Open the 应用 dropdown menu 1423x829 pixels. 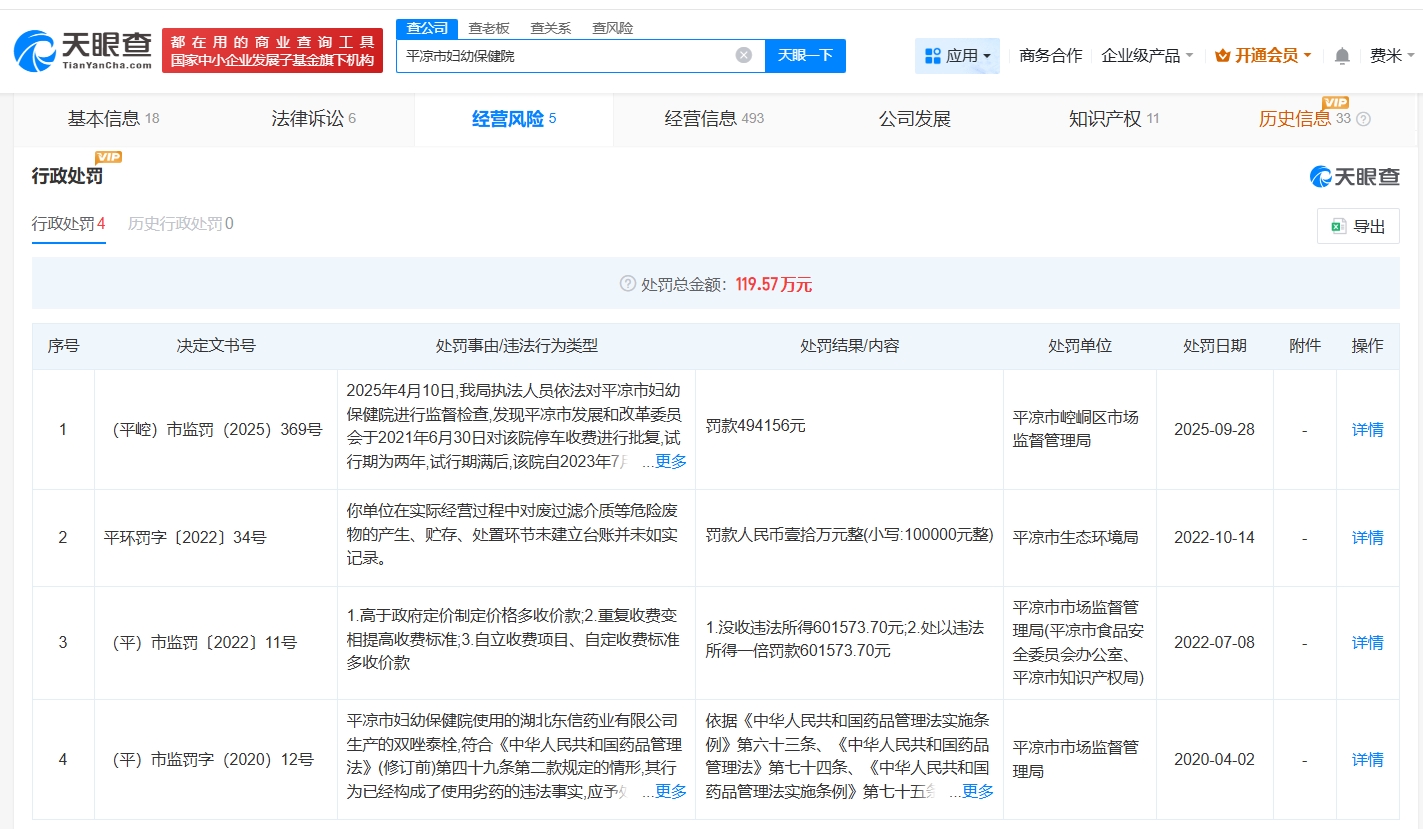click(957, 56)
